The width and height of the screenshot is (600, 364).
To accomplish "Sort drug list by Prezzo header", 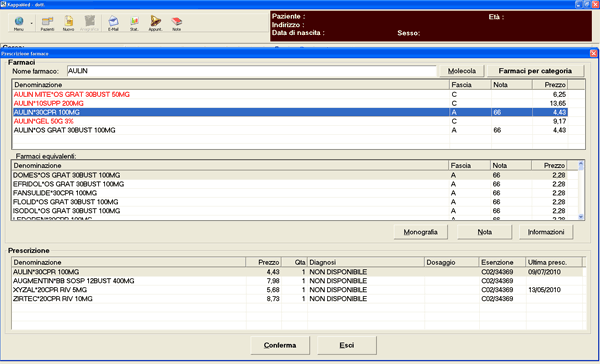I will tap(550, 85).
